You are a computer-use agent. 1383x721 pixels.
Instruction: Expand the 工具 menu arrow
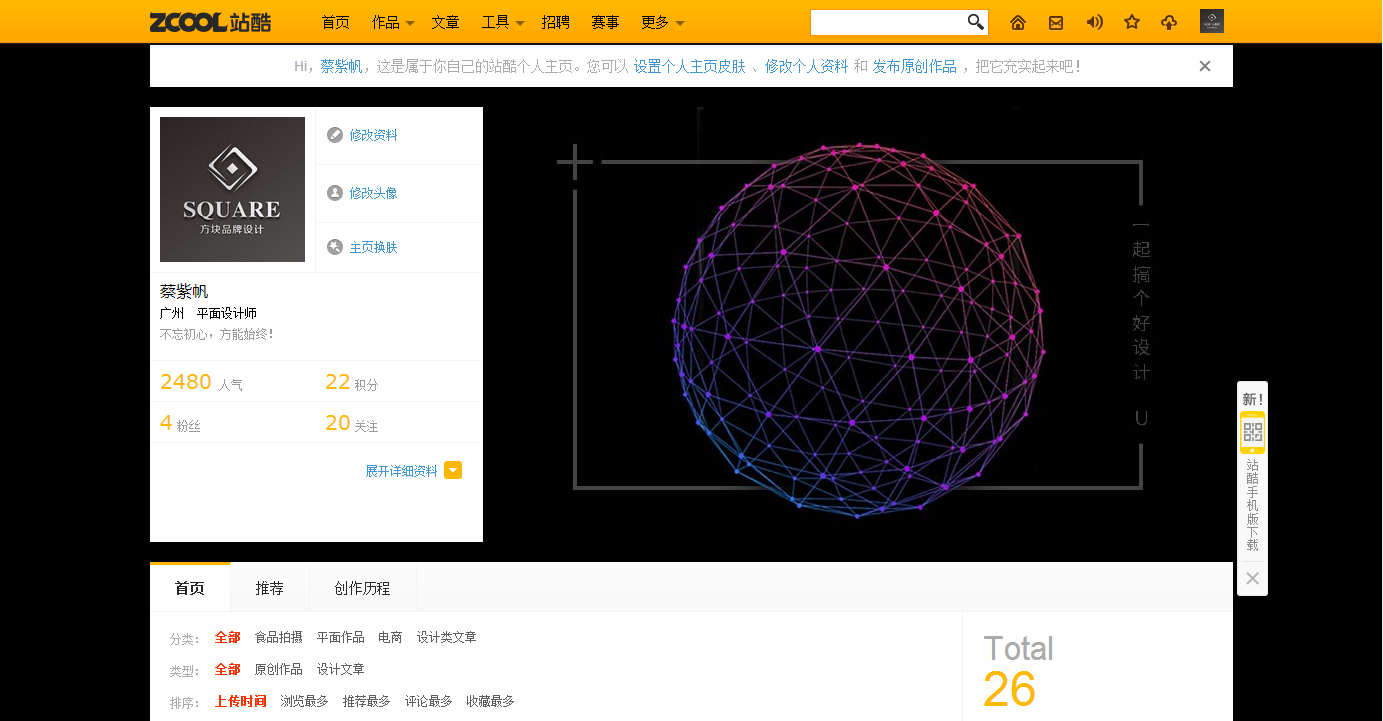pyautogui.click(x=520, y=23)
